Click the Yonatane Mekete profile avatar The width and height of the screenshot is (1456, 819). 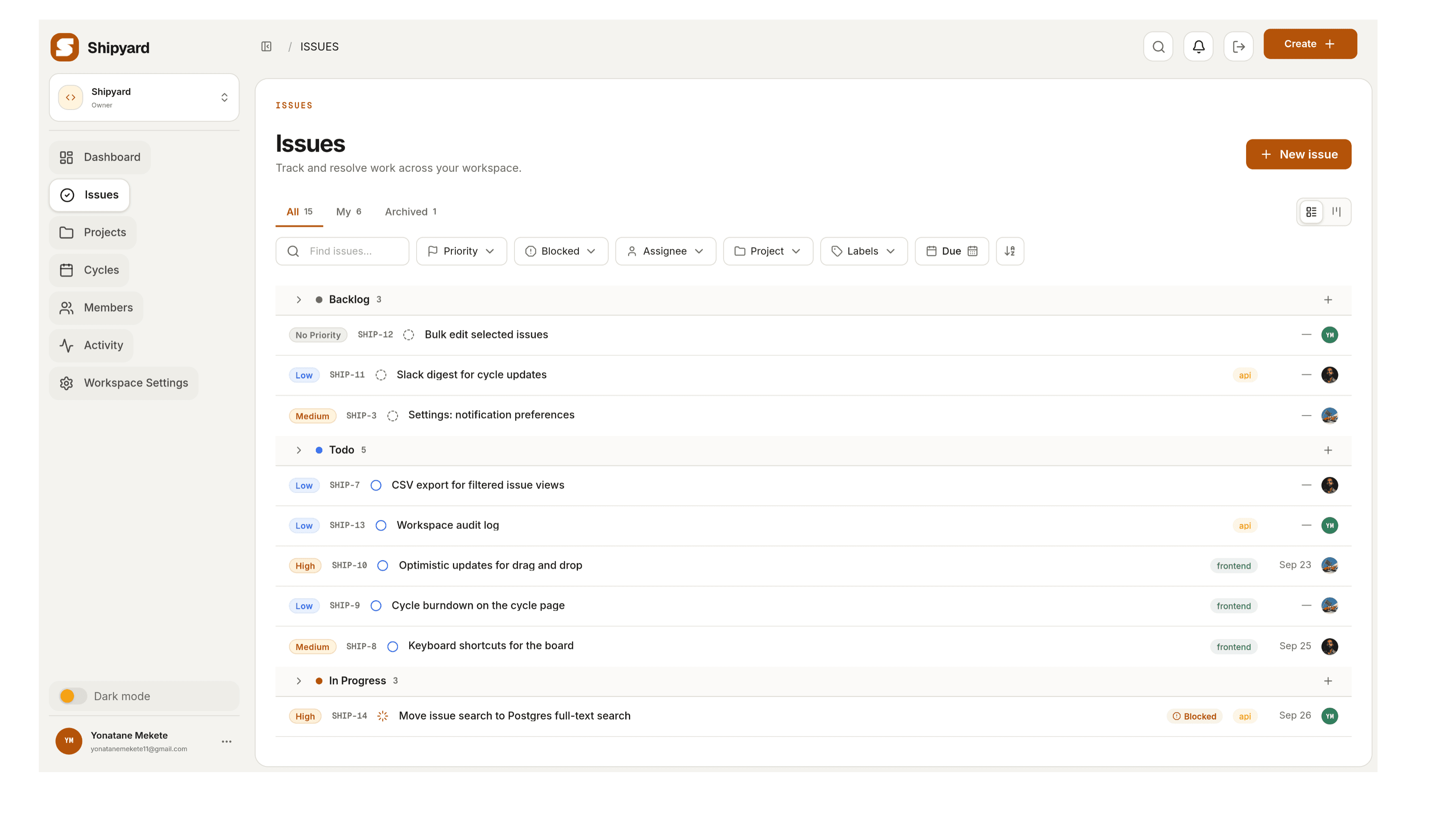tap(69, 741)
